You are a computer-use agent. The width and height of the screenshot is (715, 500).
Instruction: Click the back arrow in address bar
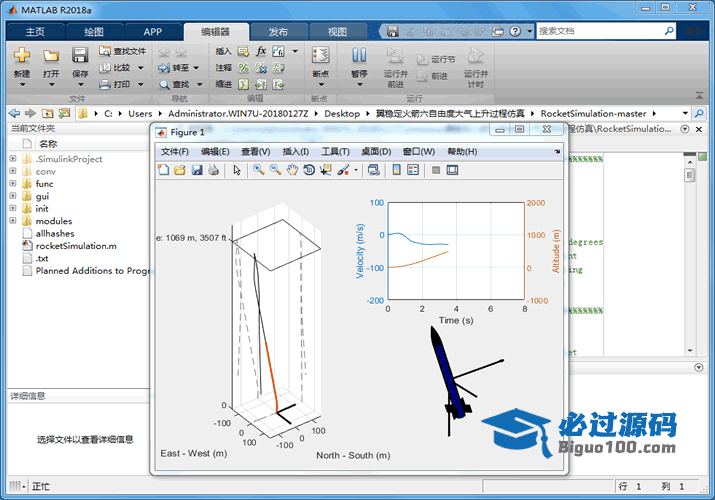tap(15, 113)
